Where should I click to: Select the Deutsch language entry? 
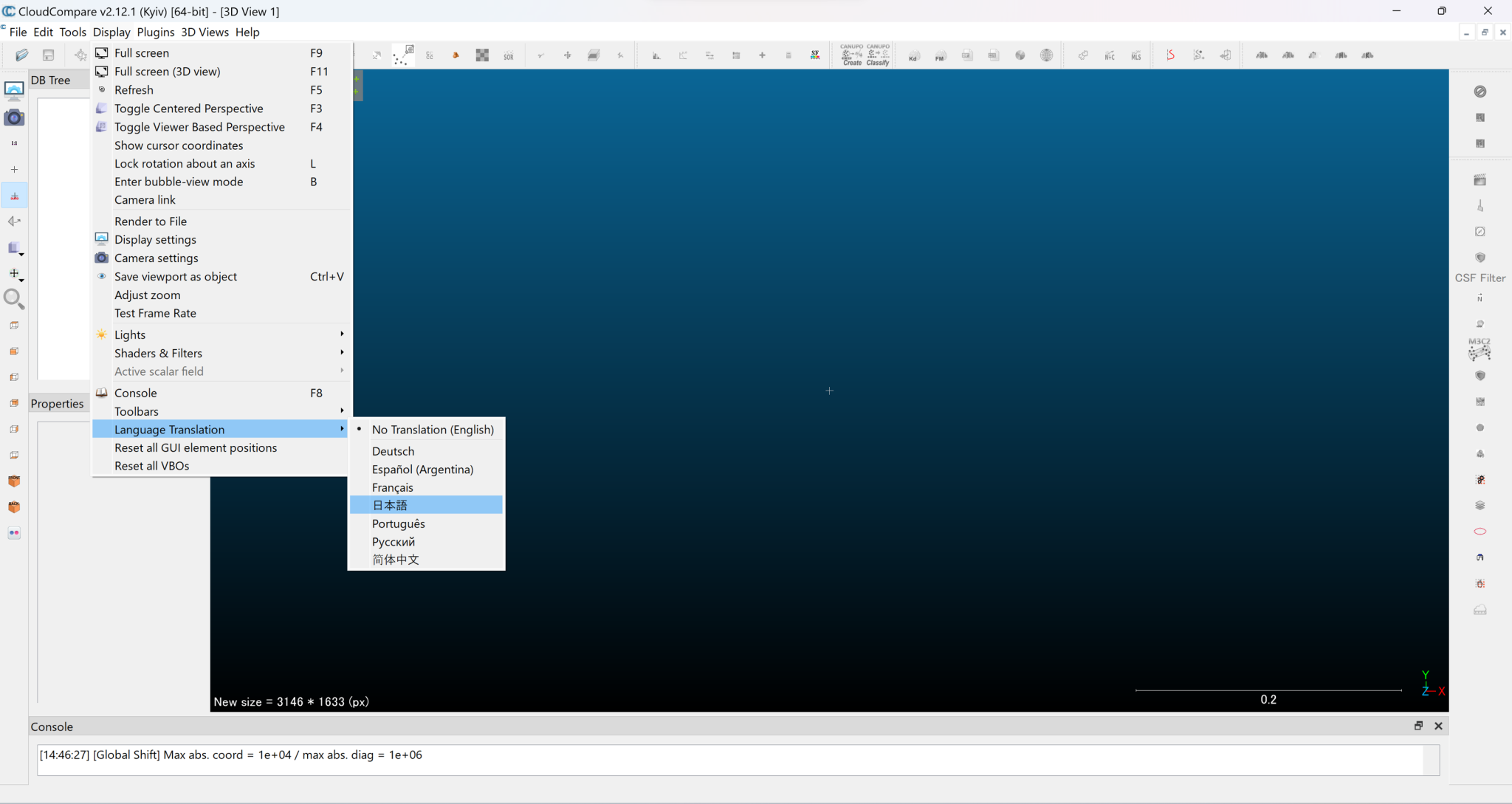(393, 451)
